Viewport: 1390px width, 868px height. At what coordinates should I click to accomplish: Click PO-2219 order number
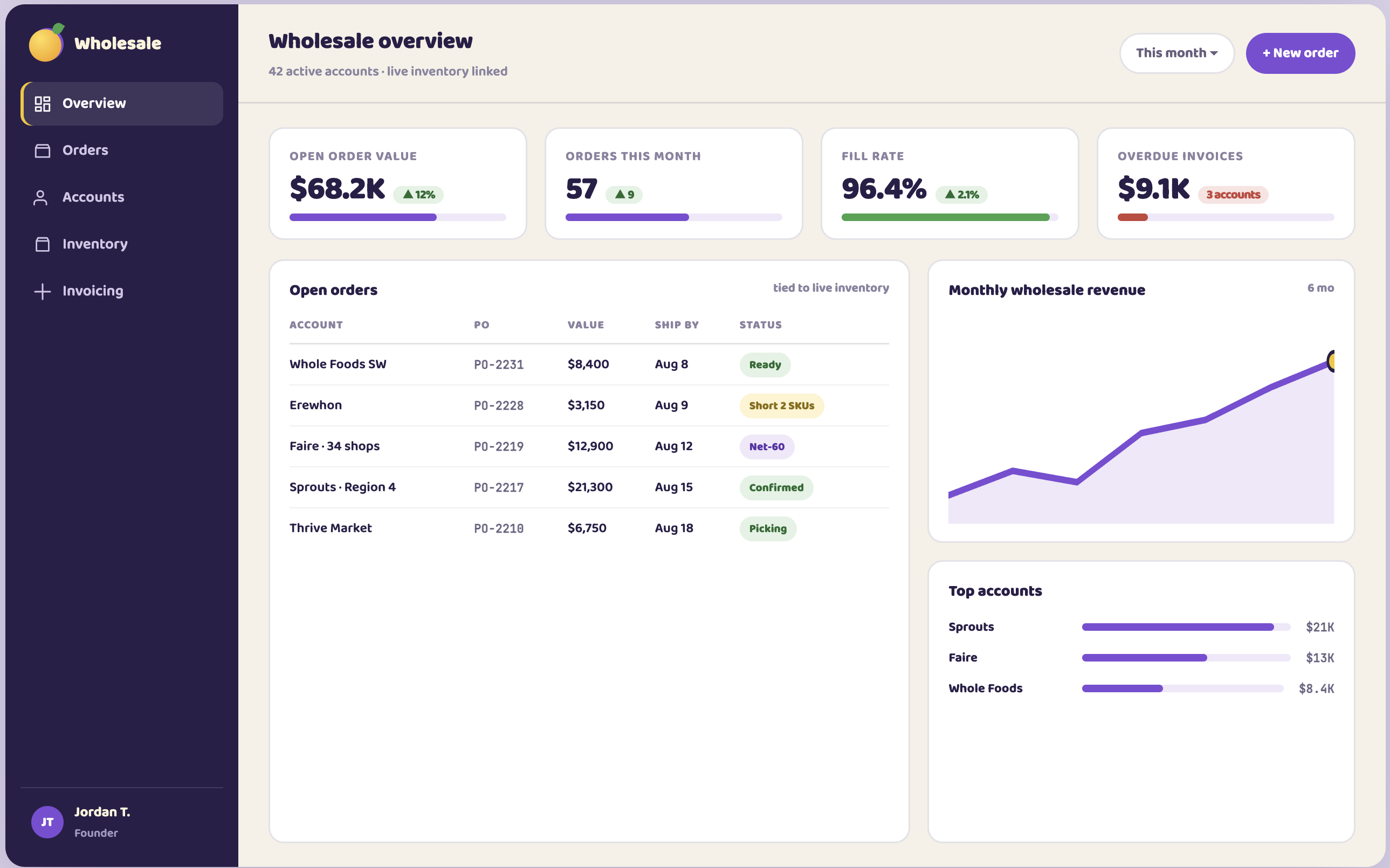tap(498, 446)
